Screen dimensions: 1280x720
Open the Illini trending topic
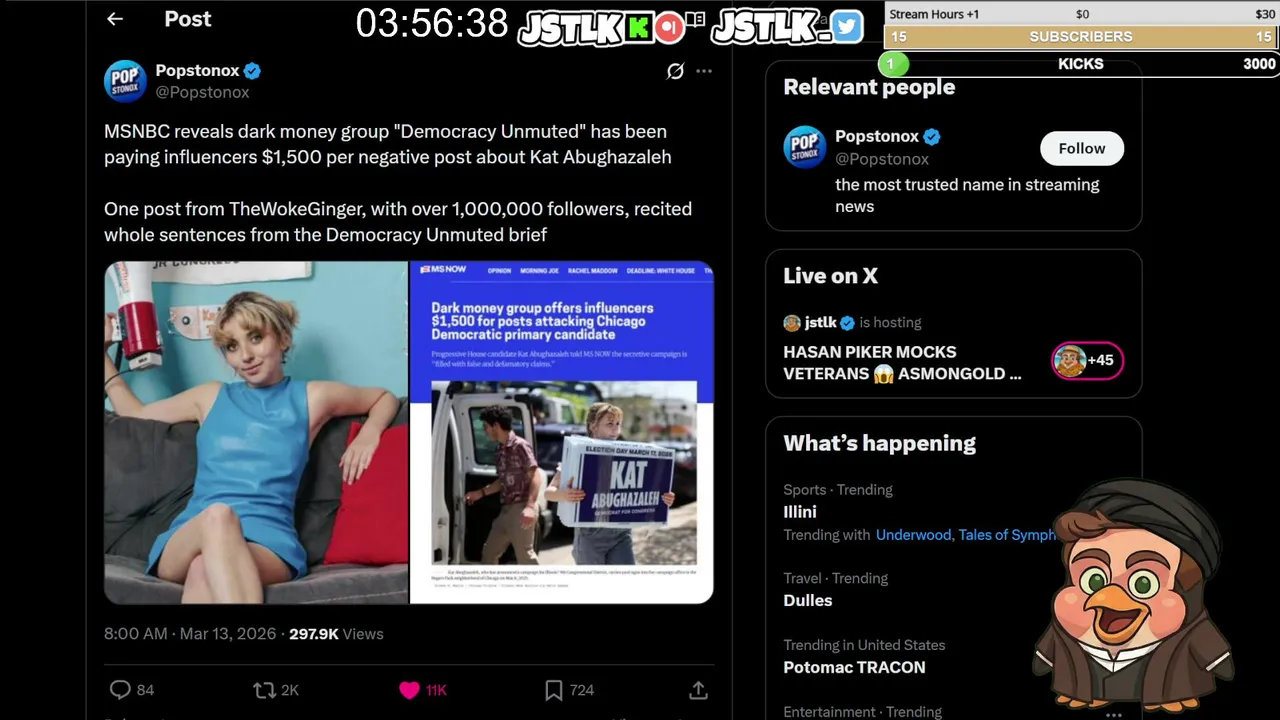coord(800,511)
